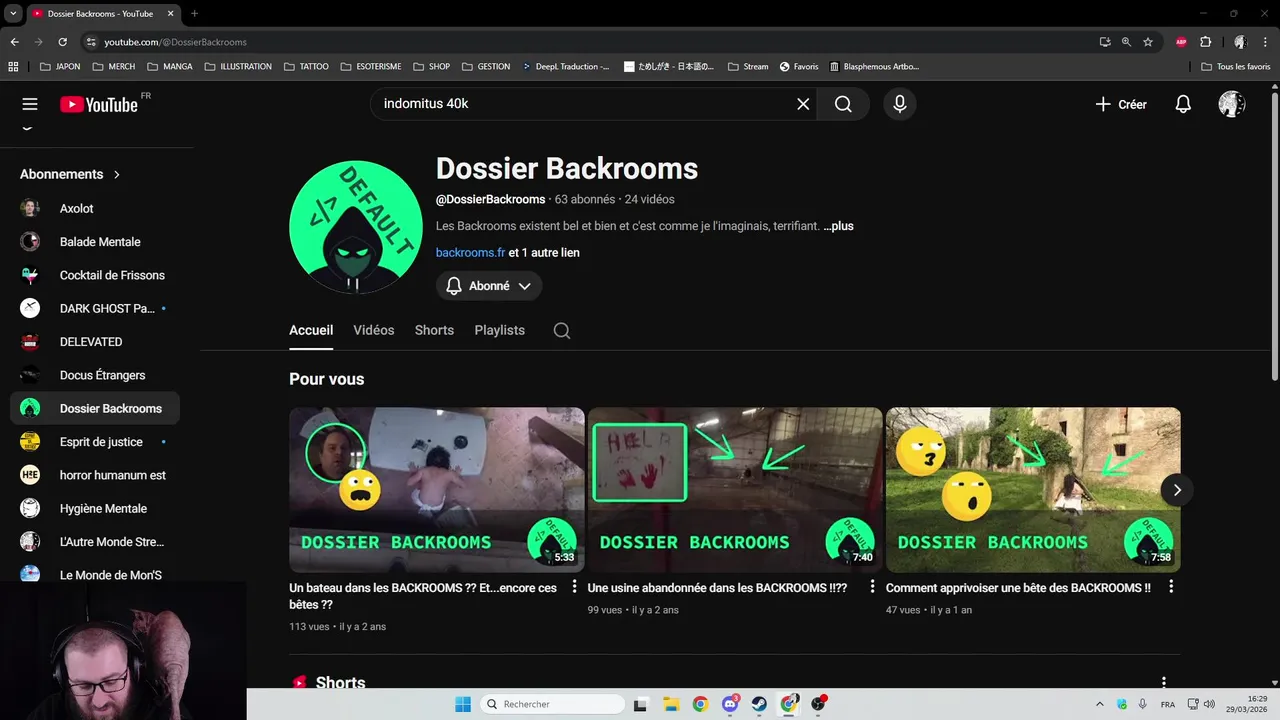Open the title Une usine abandonnée dans les BACKROOMS
The width and height of the screenshot is (1280, 720).
pyautogui.click(x=717, y=588)
